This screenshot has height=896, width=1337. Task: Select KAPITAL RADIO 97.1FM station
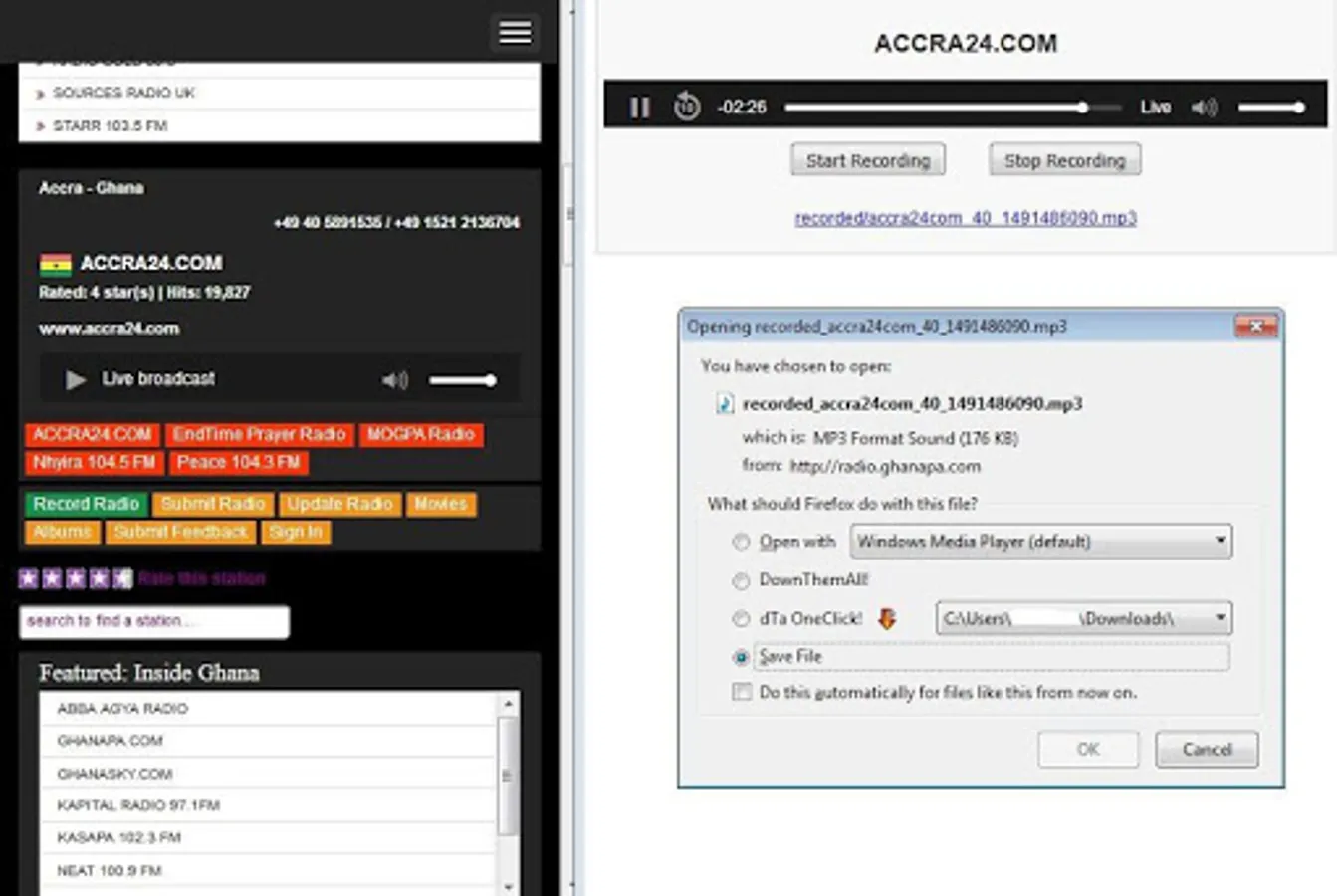pos(268,805)
